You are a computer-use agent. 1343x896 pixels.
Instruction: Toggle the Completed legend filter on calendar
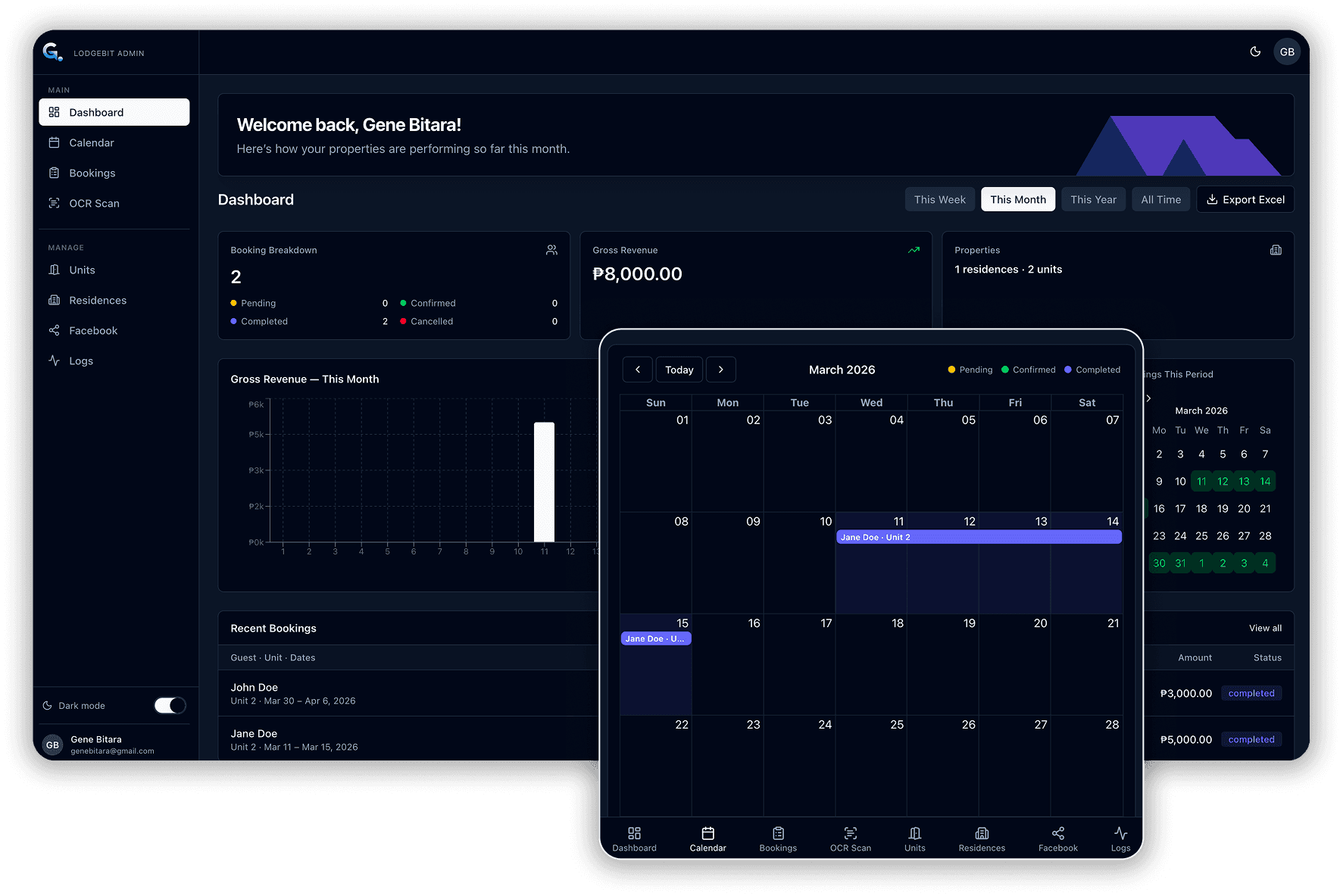(x=1092, y=370)
